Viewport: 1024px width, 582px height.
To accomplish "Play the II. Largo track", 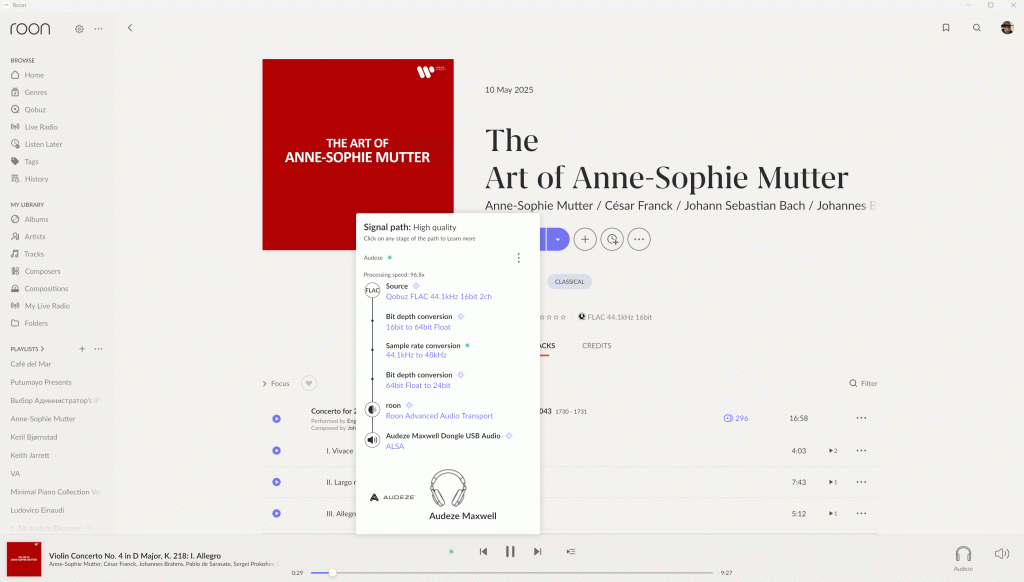I will tap(276, 482).
